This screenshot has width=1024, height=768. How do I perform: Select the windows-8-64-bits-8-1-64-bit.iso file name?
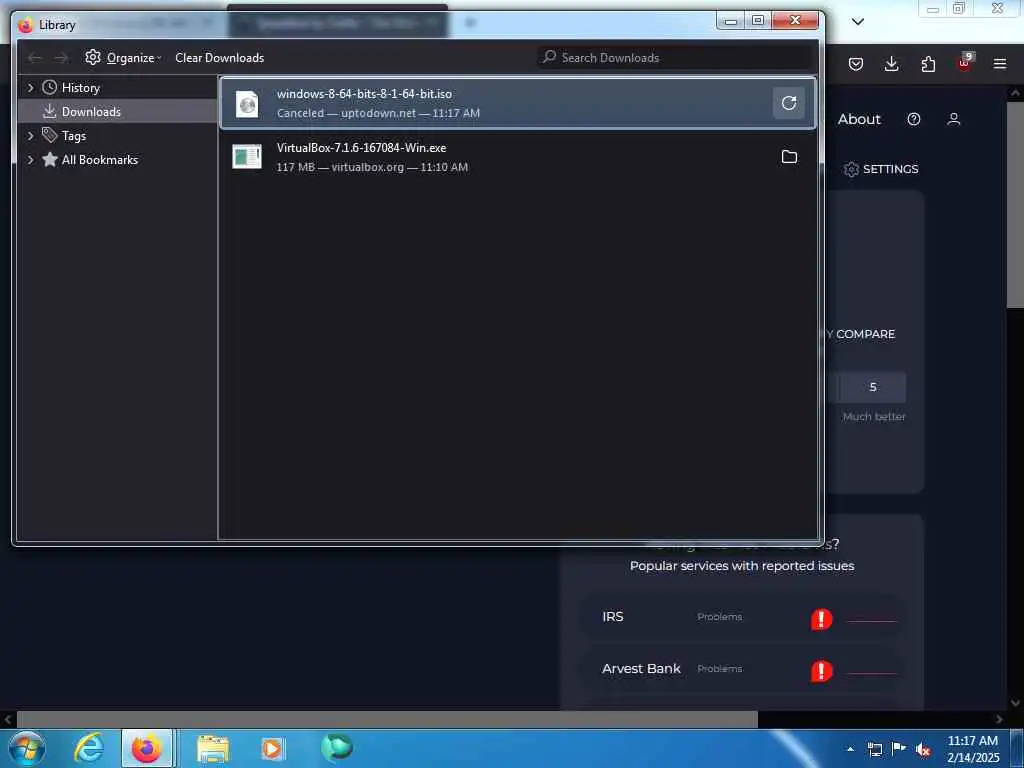(x=364, y=93)
